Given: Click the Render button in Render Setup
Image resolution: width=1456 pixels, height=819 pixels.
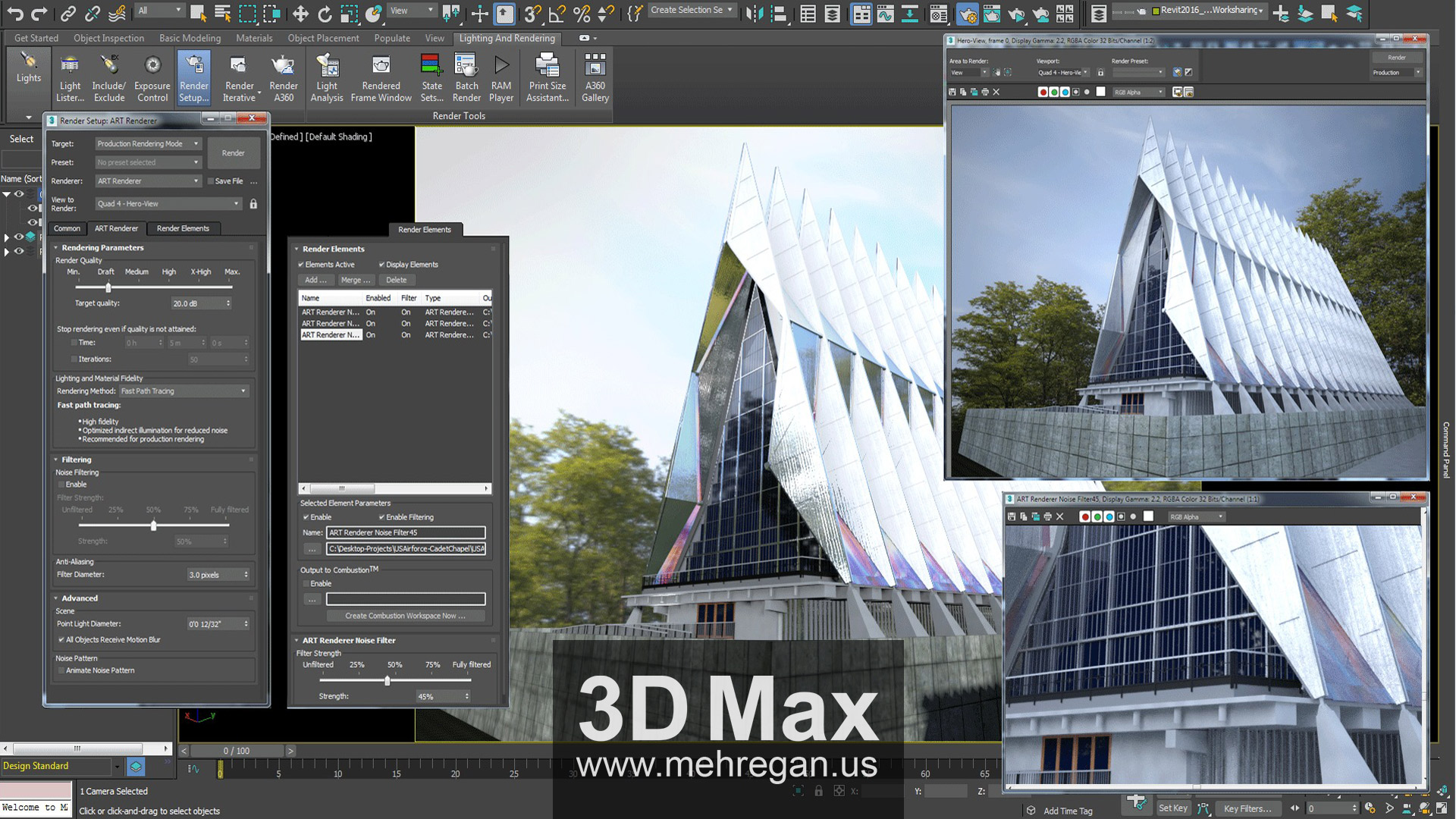Looking at the screenshot, I should pos(233,153).
